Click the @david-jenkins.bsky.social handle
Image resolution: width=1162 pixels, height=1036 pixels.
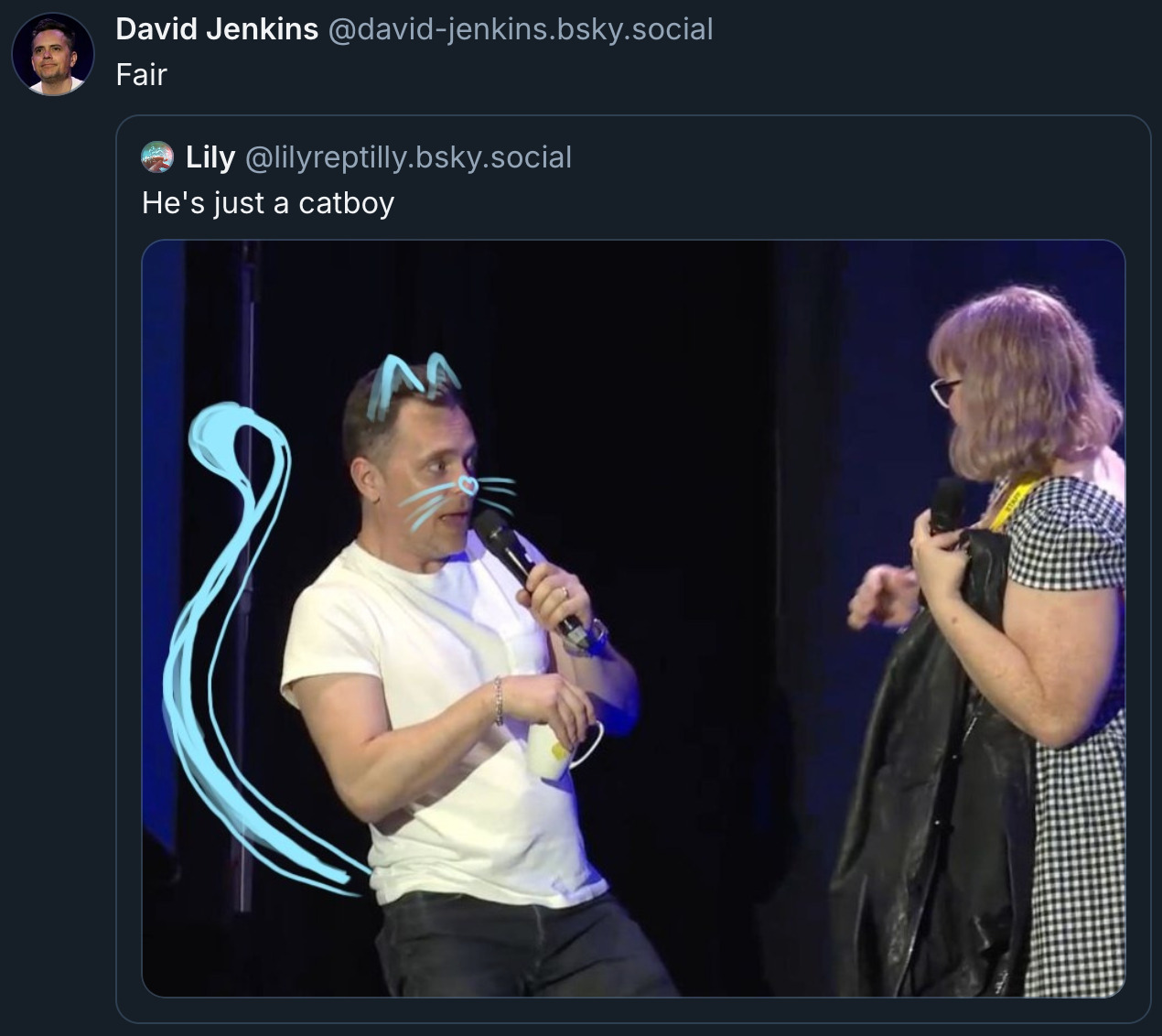tap(519, 29)
